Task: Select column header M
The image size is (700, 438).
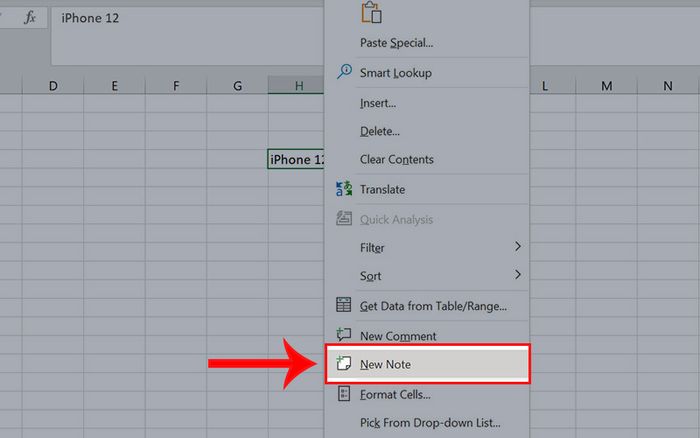Action: [606, 86]
